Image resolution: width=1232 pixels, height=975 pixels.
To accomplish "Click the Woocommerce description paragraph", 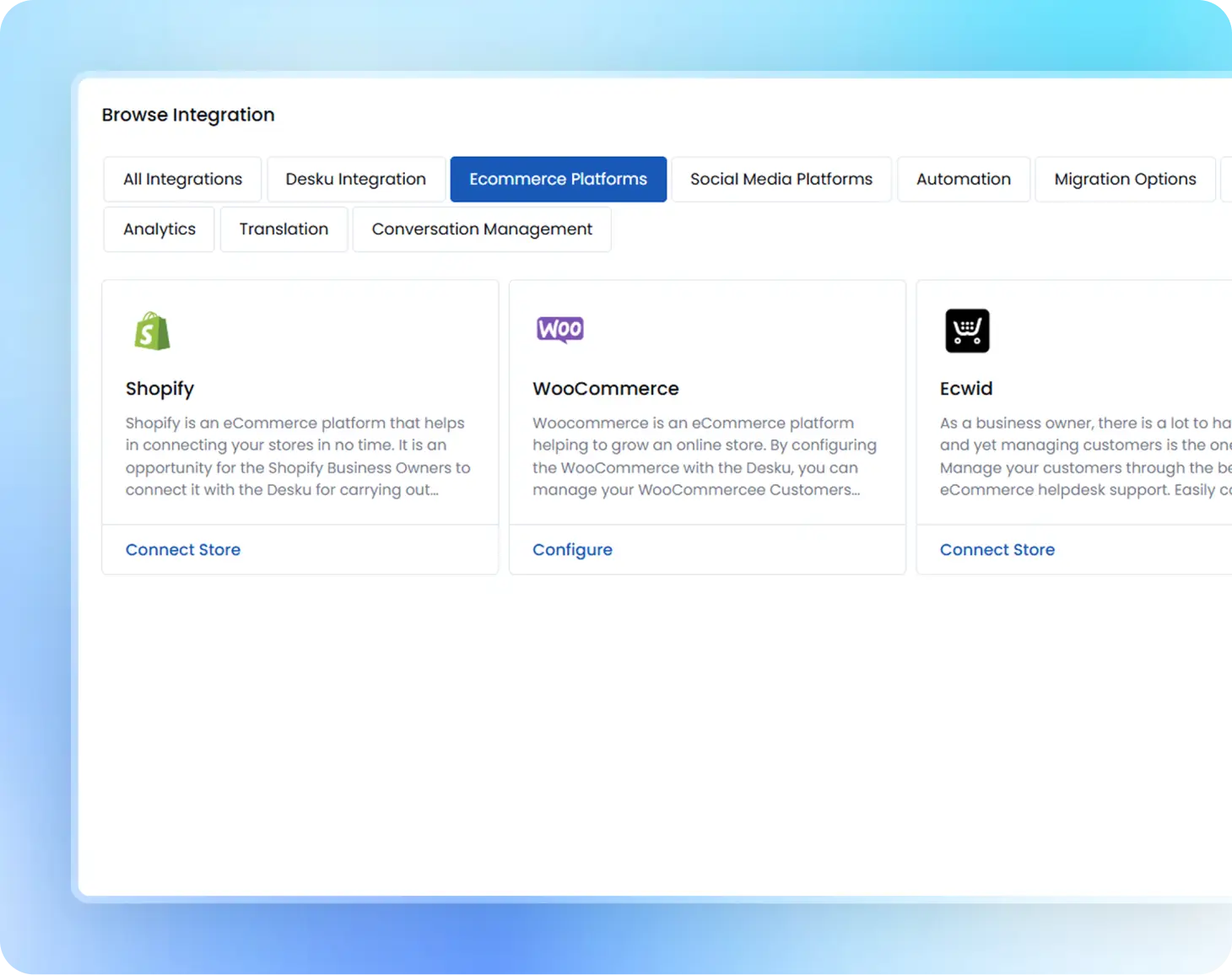I will coord(705,456).
